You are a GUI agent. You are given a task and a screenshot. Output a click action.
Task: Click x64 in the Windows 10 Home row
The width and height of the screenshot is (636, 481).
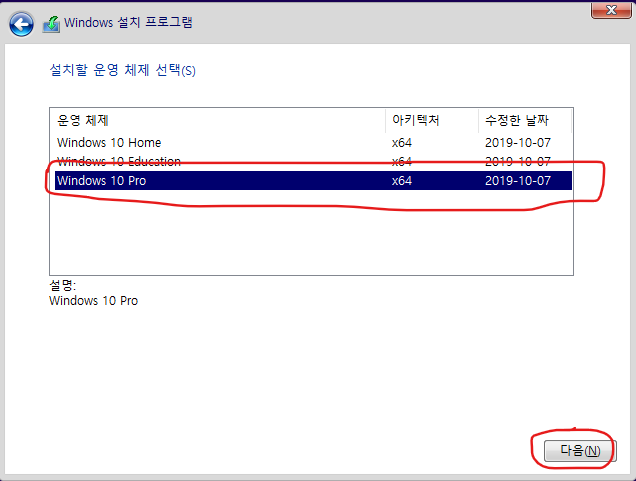click(402, 143)
